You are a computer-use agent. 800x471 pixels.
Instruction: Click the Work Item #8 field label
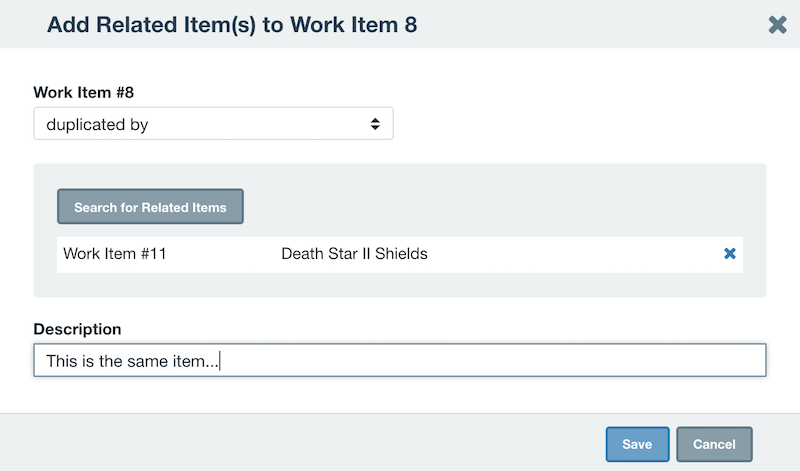84,92
